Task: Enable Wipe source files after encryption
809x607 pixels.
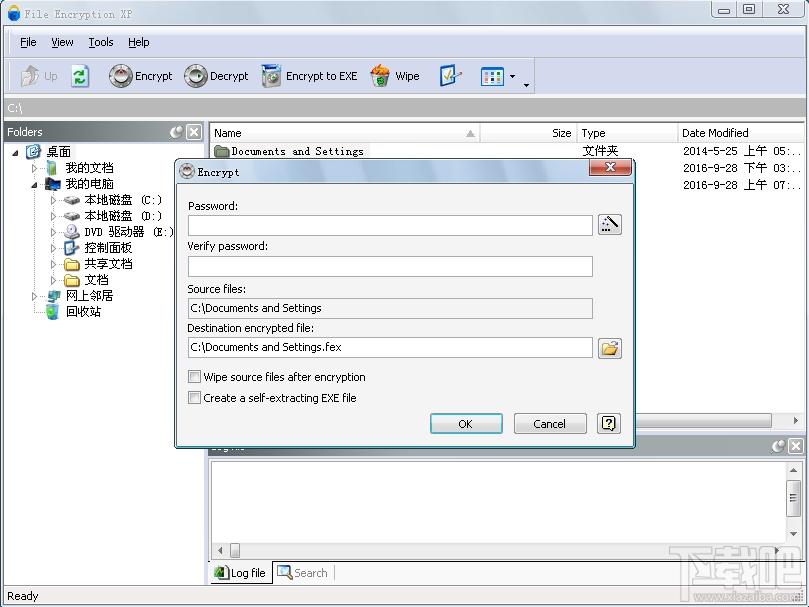Action: (x=195, y=377)
